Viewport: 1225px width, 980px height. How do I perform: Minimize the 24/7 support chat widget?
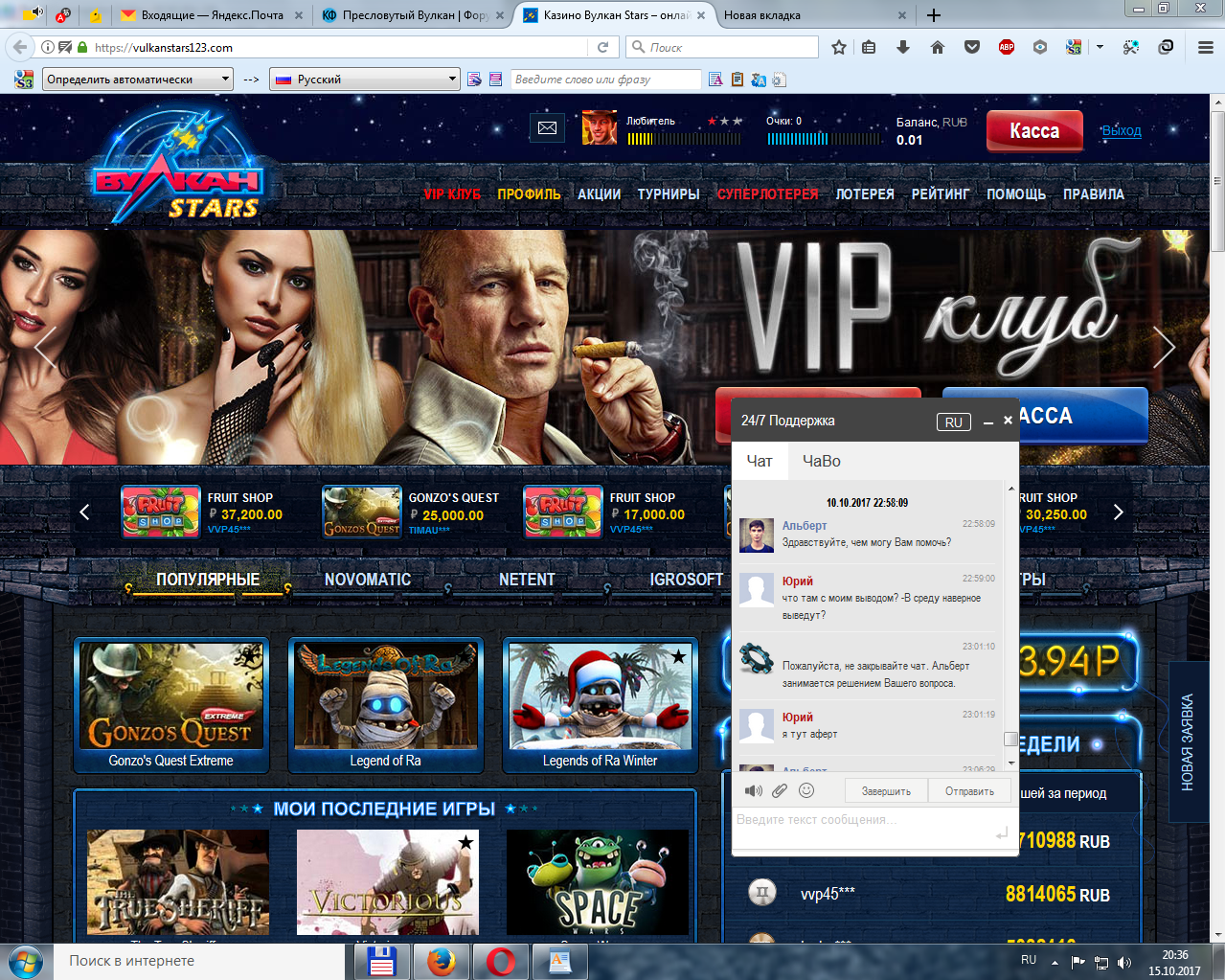(x=988, y=422)
